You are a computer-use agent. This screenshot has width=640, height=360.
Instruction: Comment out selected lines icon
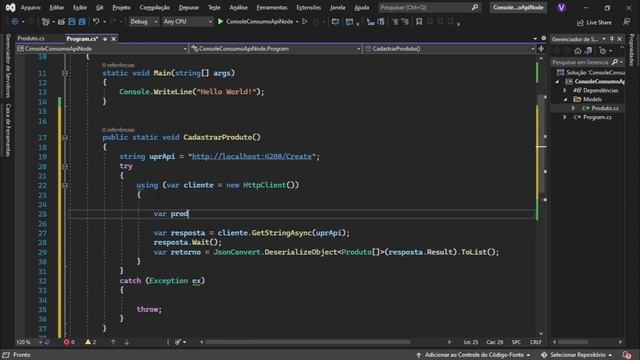click(395, 22)
